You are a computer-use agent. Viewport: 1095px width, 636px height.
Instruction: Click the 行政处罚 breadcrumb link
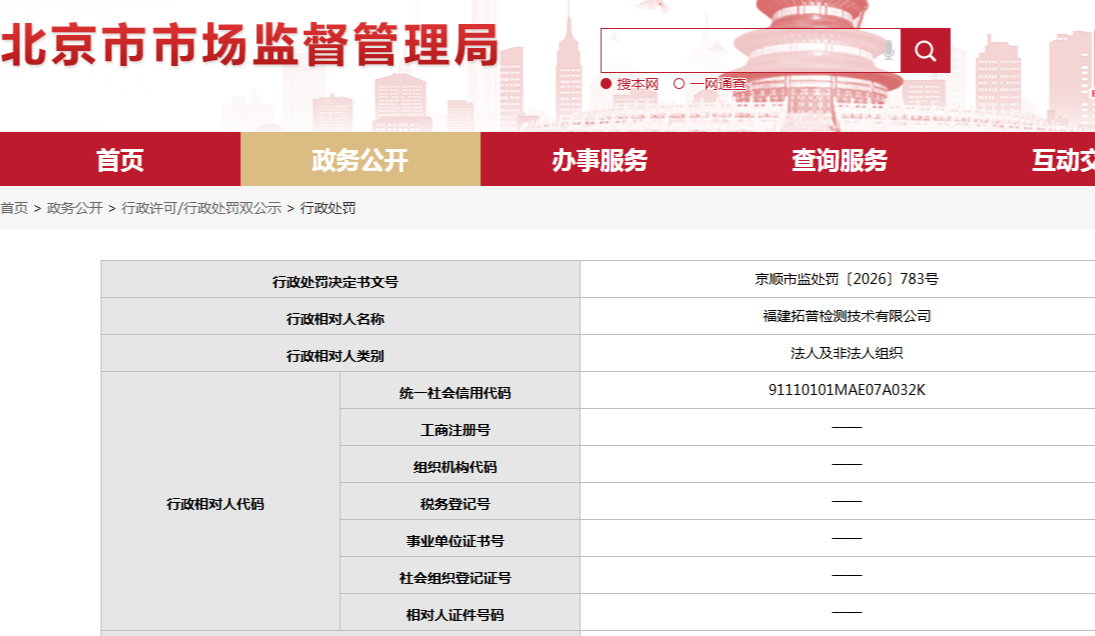[x=328, y=208]
